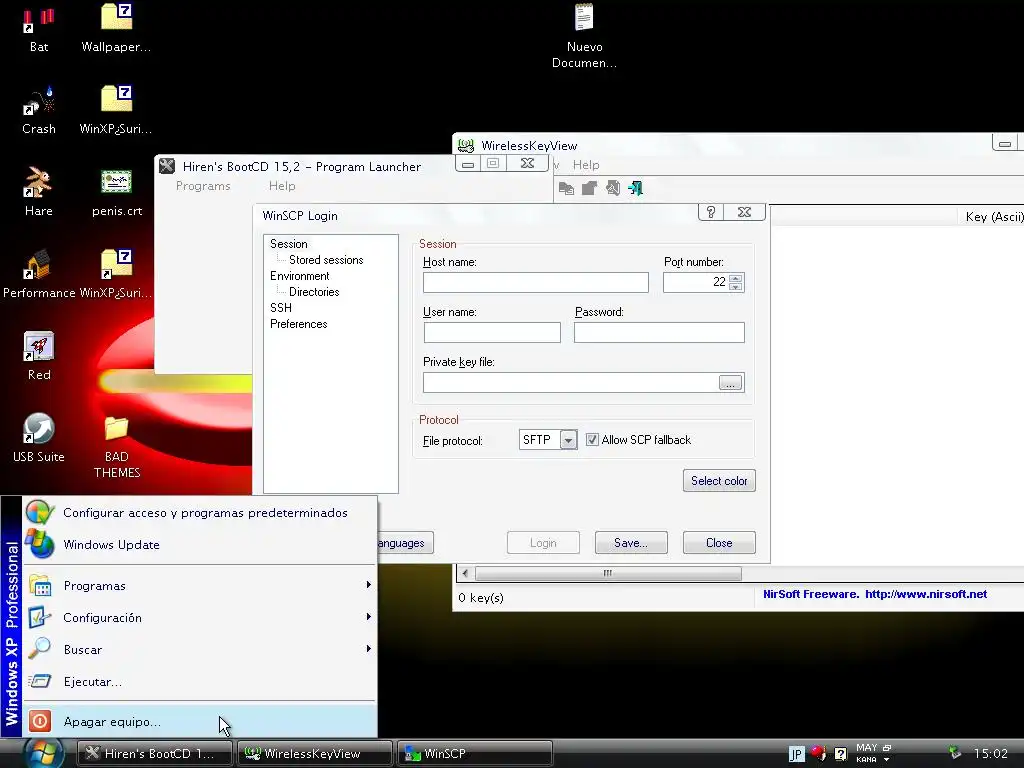
Task: Click the scrollbar left arrow in WirelessKeyView
Action: point(465,573)
